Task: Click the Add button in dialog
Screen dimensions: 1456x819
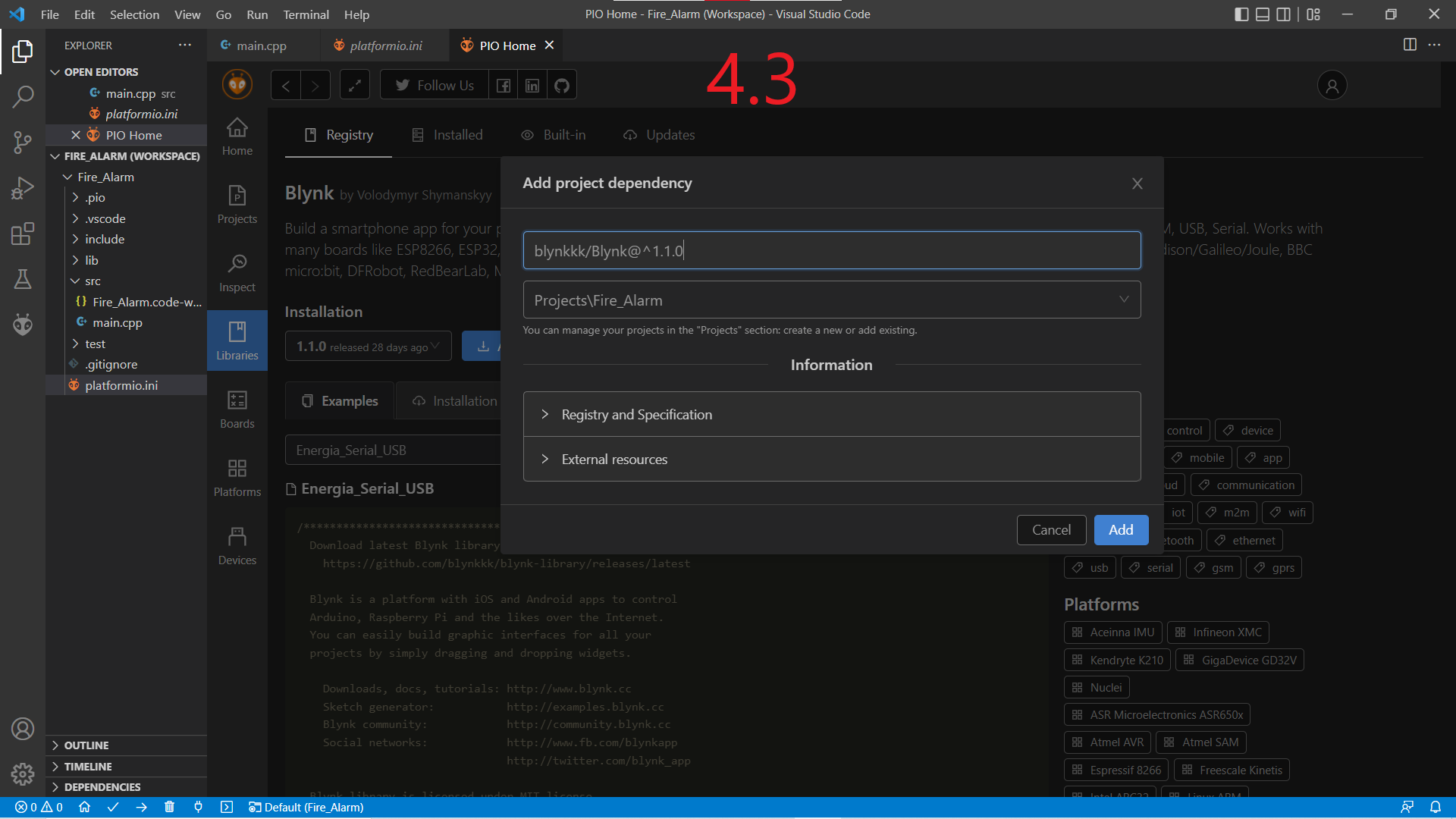Action: [x=1121, y=530]
